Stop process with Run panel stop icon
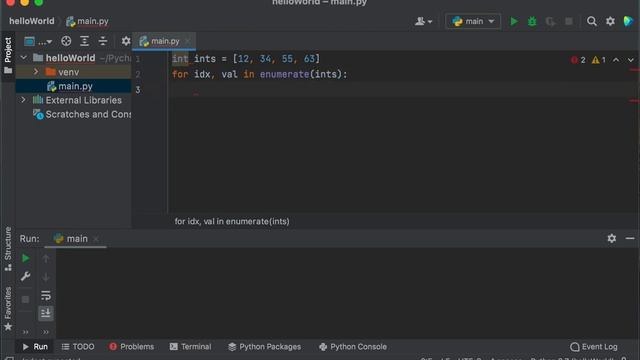The image size is (640, 360). 25,299
